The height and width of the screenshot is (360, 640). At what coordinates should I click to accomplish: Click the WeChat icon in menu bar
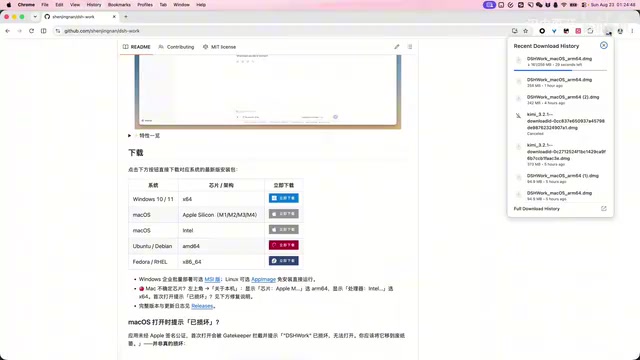coord(539,5)
